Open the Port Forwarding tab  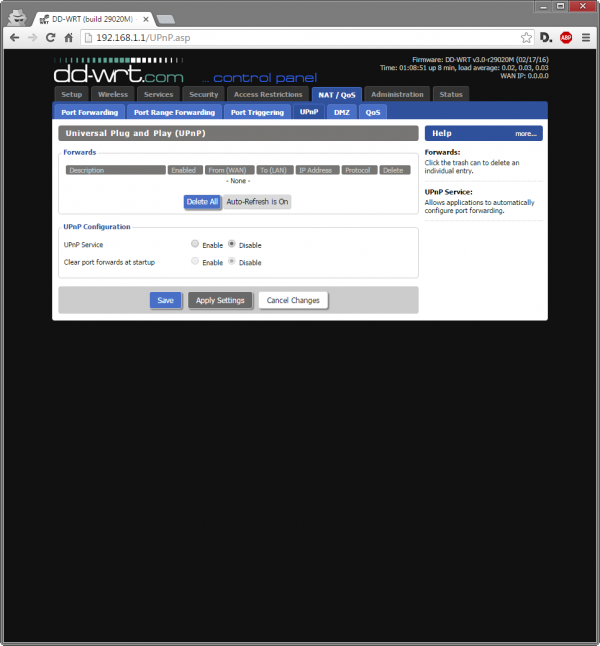pyautogui.click(x=90, y=112)
